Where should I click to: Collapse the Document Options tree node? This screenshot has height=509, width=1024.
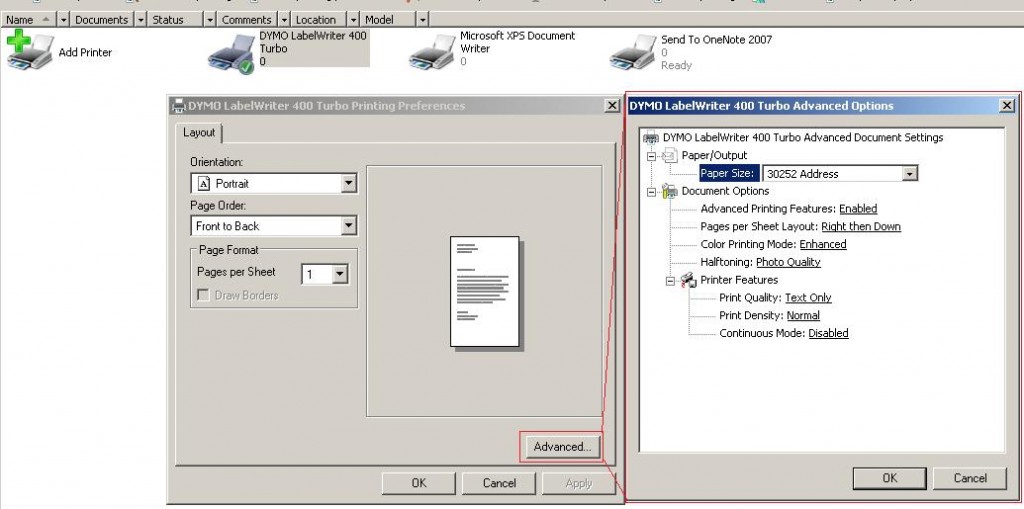coord(651,192)
